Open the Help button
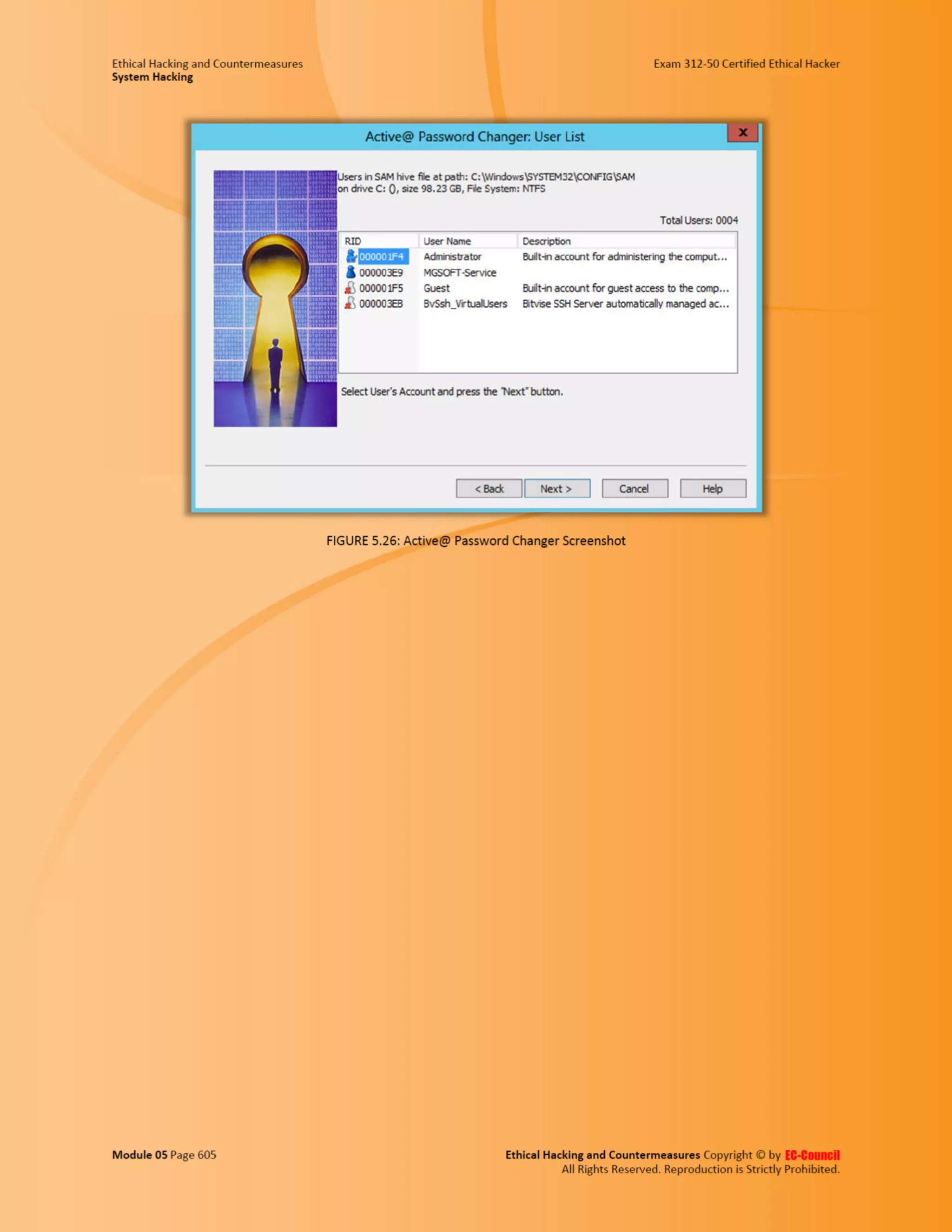Image resolution: width=952 pixels, height=1232 pixels. point(712,489)
